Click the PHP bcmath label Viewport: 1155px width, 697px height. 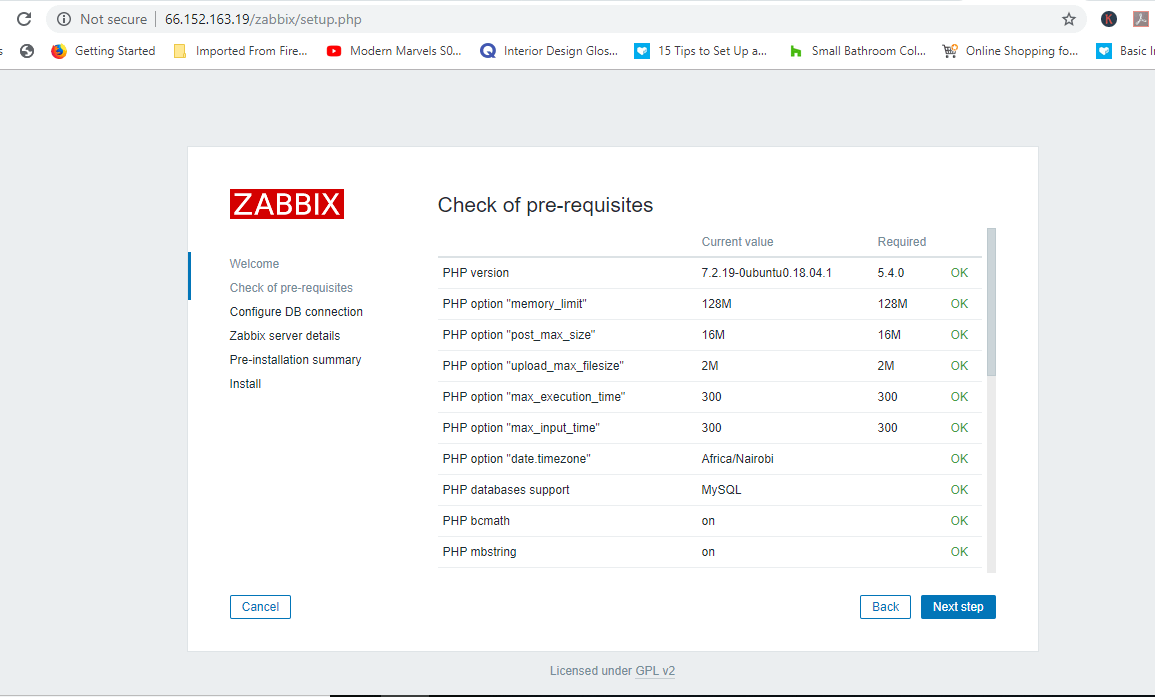tap(476, 521)
